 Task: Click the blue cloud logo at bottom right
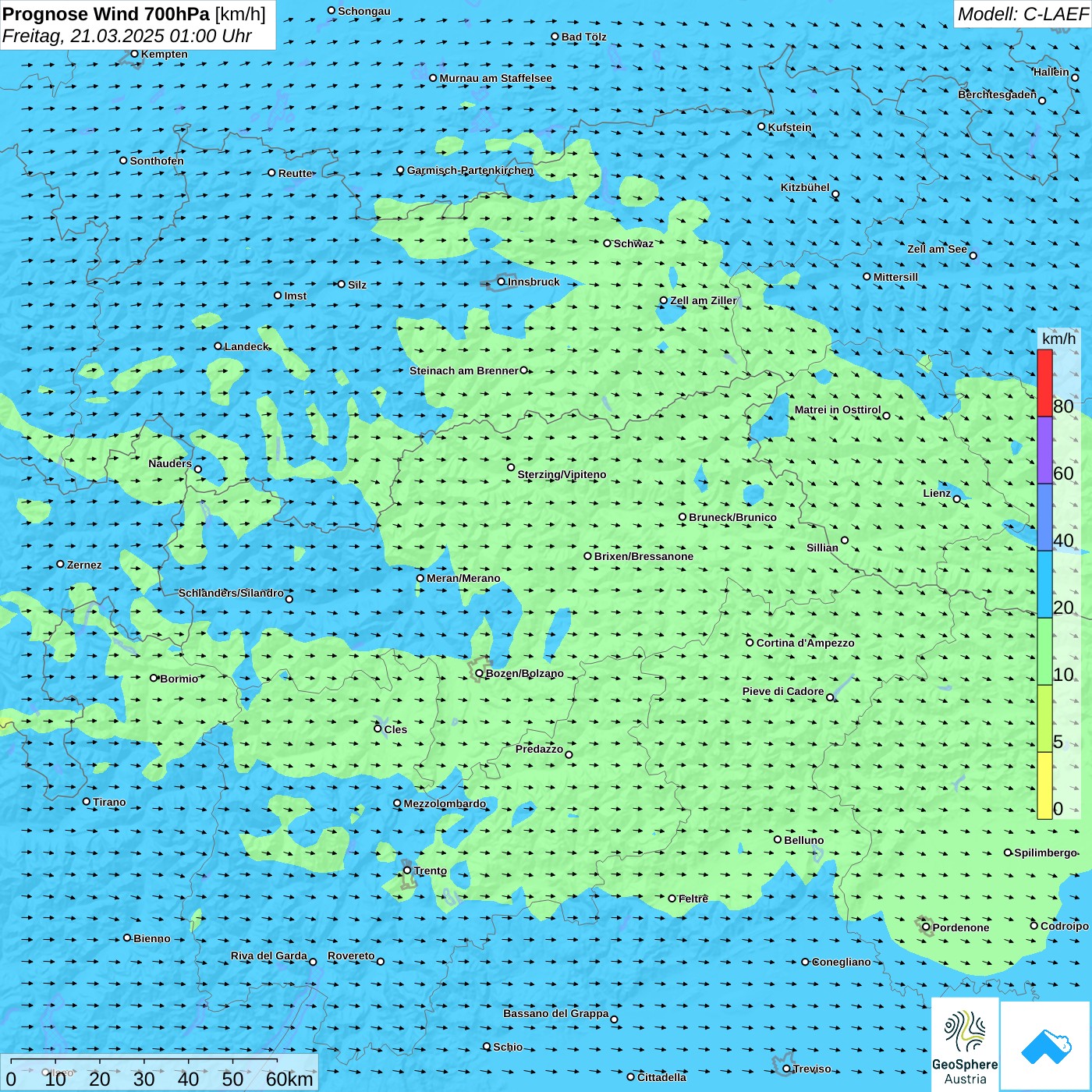[x=1046, y=1046]
